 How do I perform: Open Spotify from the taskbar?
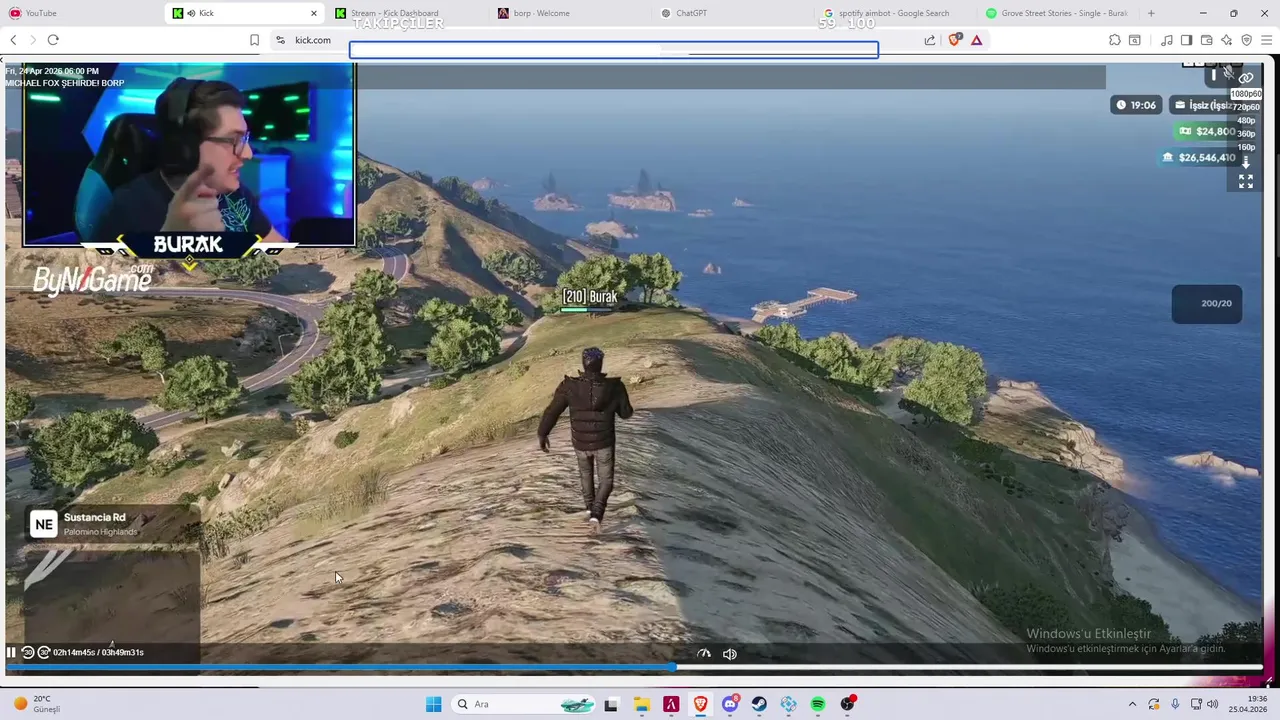pyautogui.click(x=818, y=704)
